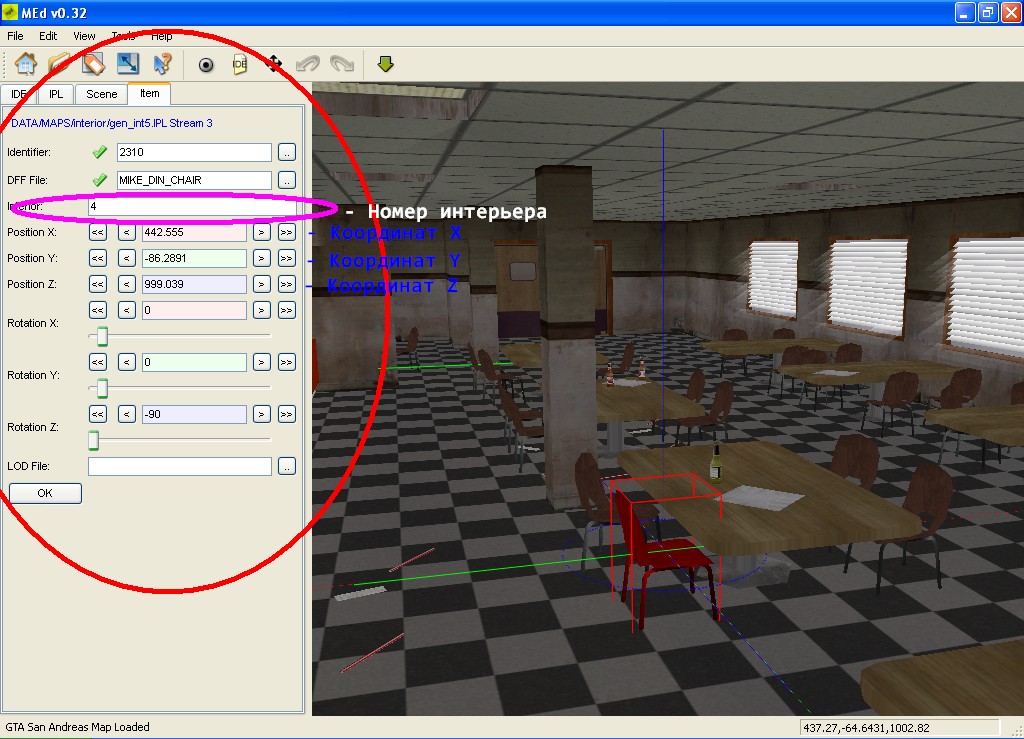Click the green beer bottle on the table
The height and width of the screenshot is (739, 1024).
click(x=716, y=462)
